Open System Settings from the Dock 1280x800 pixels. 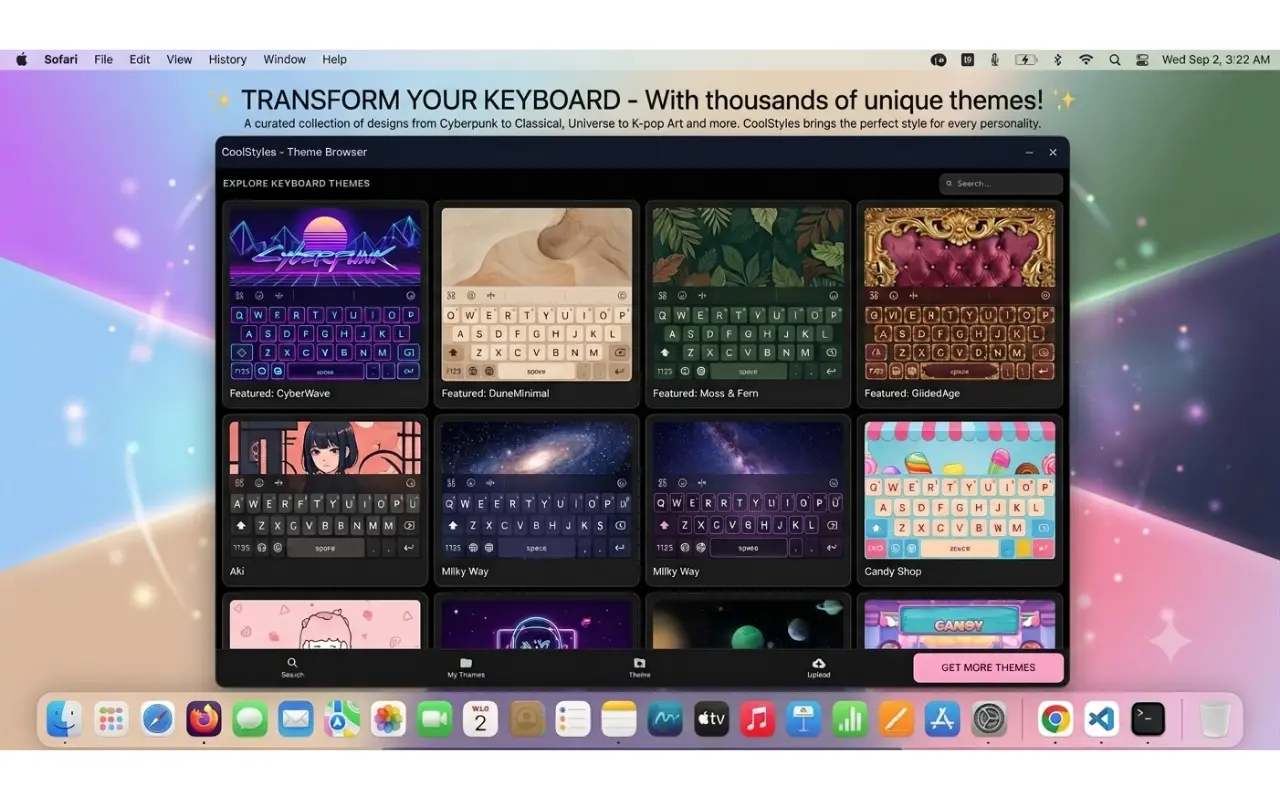click(x=988, y=718)
